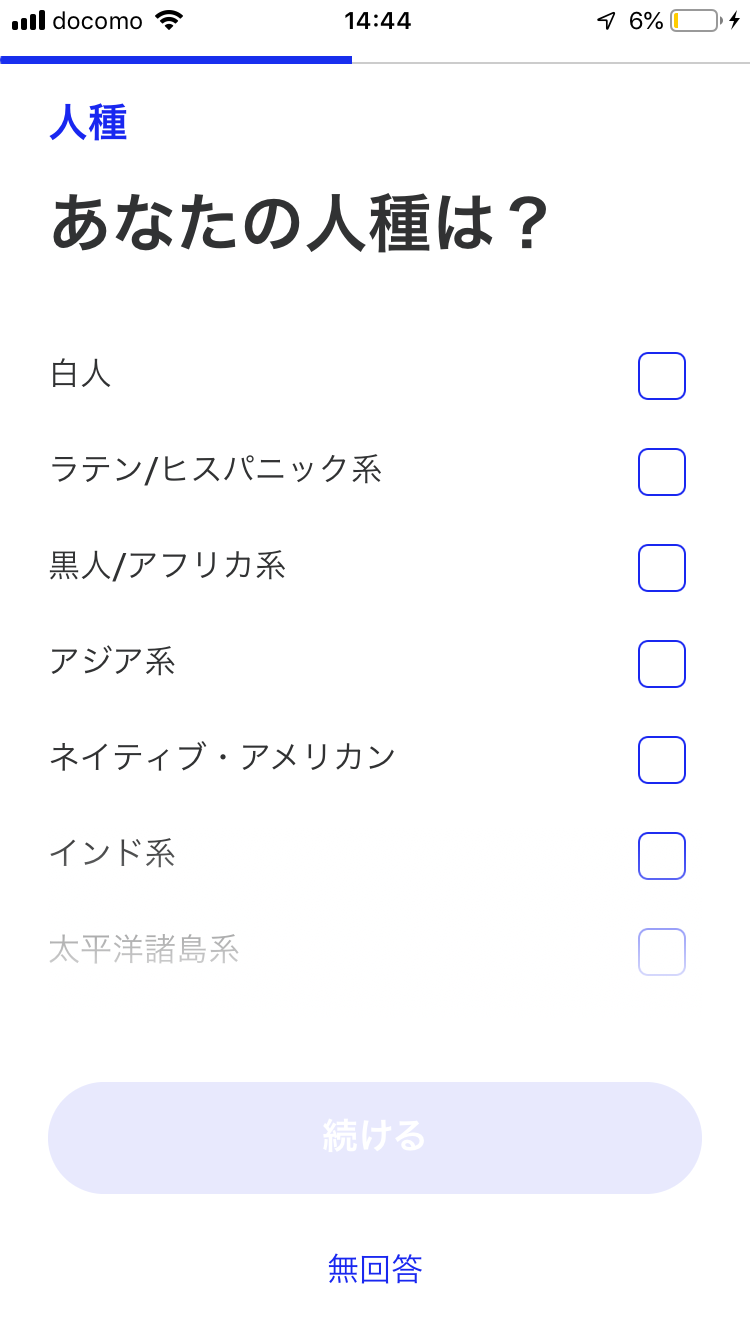This screenshot has width=750, height=1334.
Task: Tap the location services arrow icon
Action: pyautogui.click(x=606, y=20)
